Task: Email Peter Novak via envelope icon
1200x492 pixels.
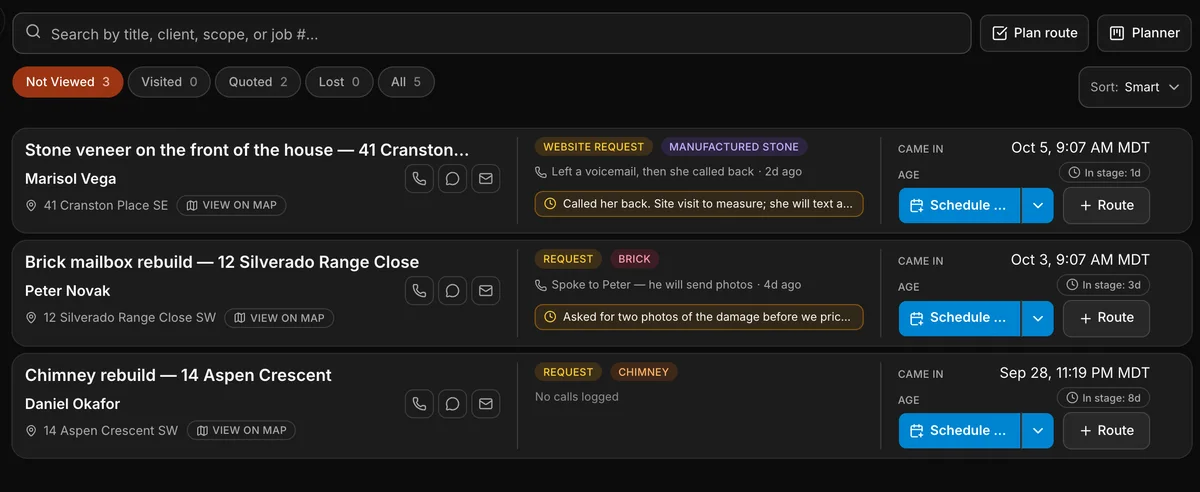Action: click(485, 291)
